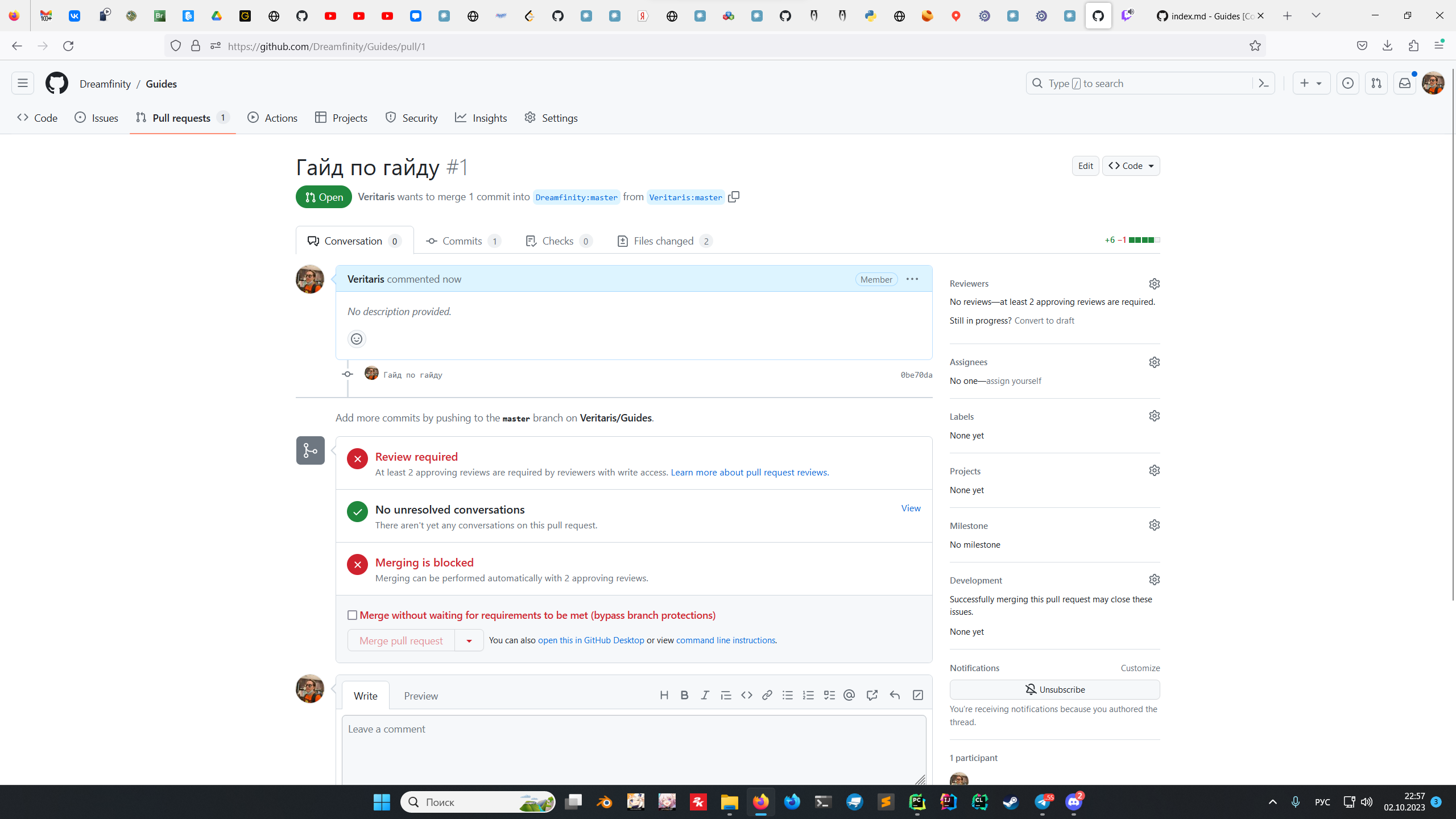Image resolution: width=1456 pixels, height=819 pixels.
Task: Open the Labels gear settings
Action: click(1154, 416)
